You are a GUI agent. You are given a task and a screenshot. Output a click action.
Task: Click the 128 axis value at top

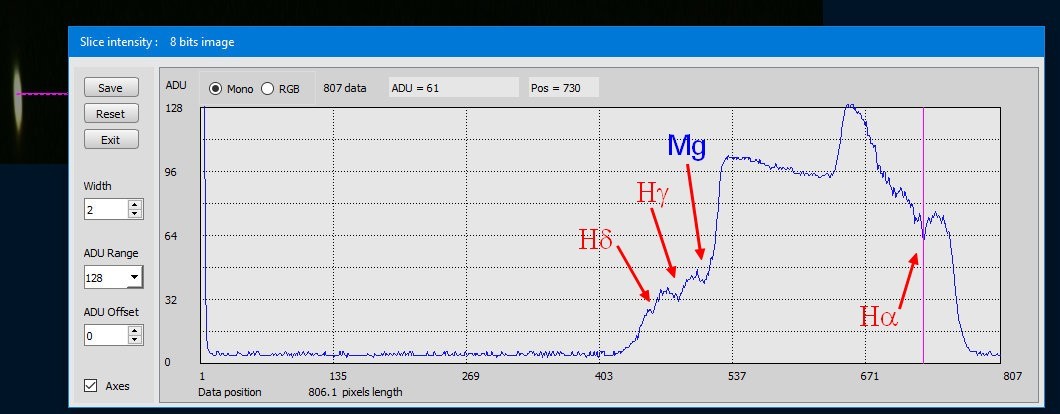click(x=174, y=108)
